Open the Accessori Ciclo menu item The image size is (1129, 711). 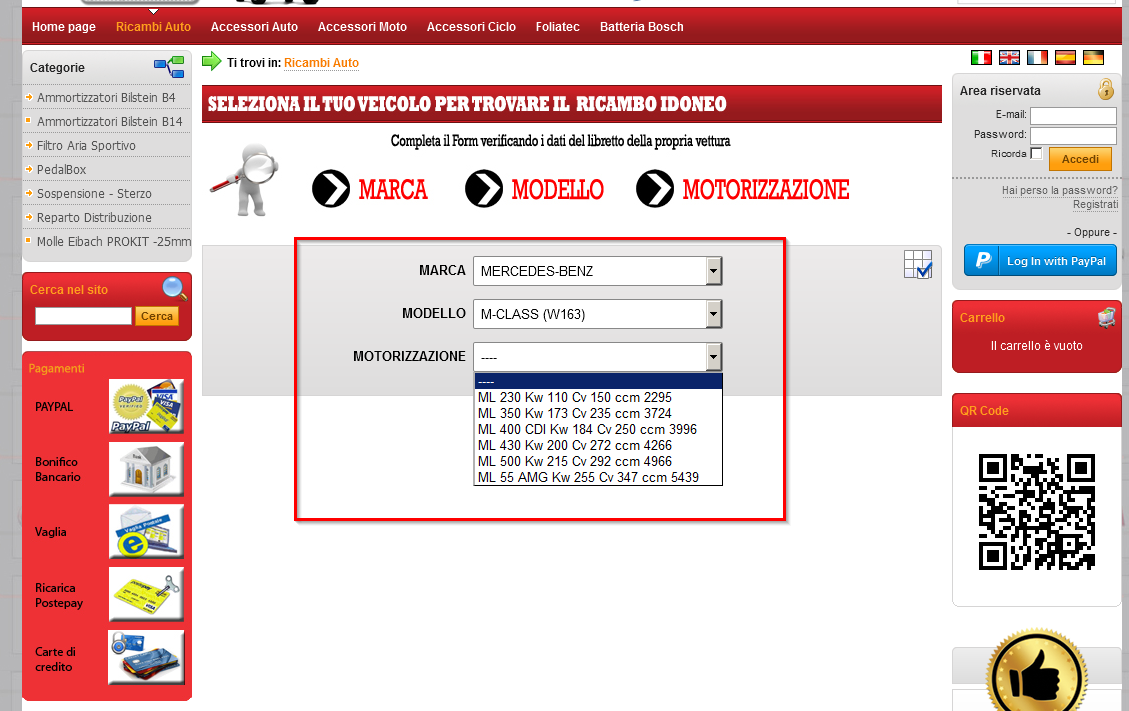point(471,27)
